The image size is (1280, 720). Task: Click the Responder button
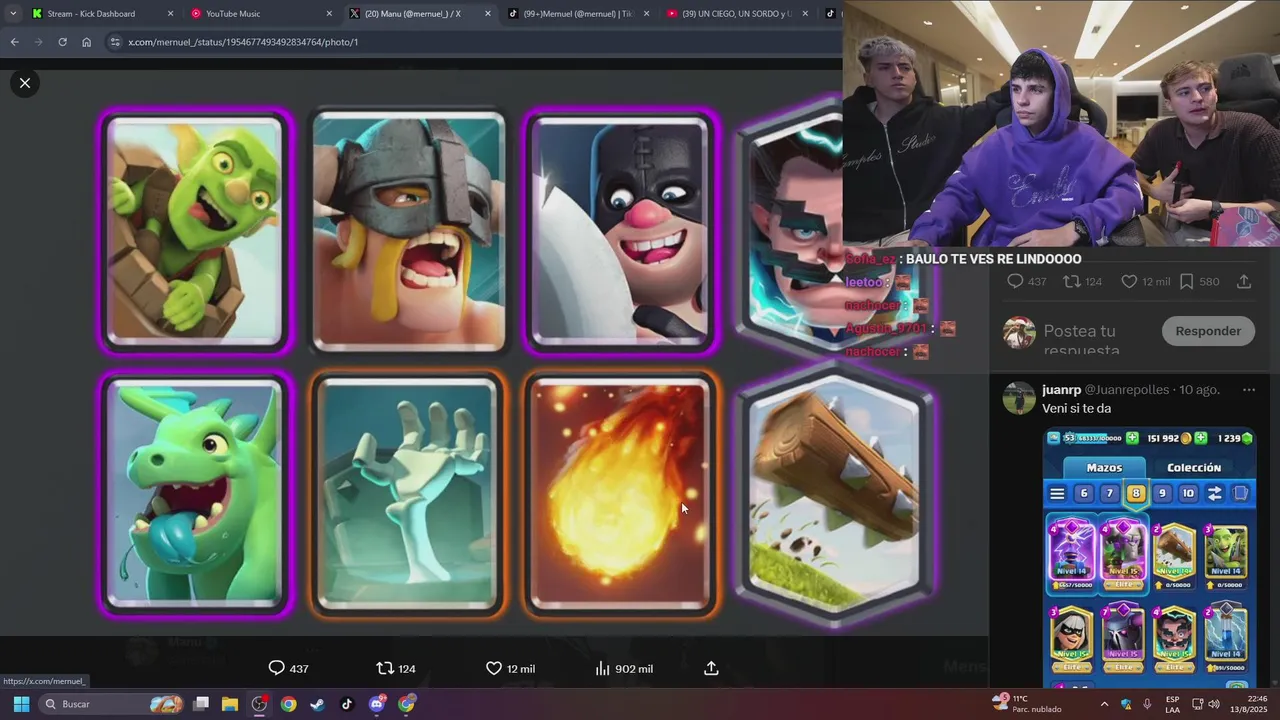(1208, 331)
